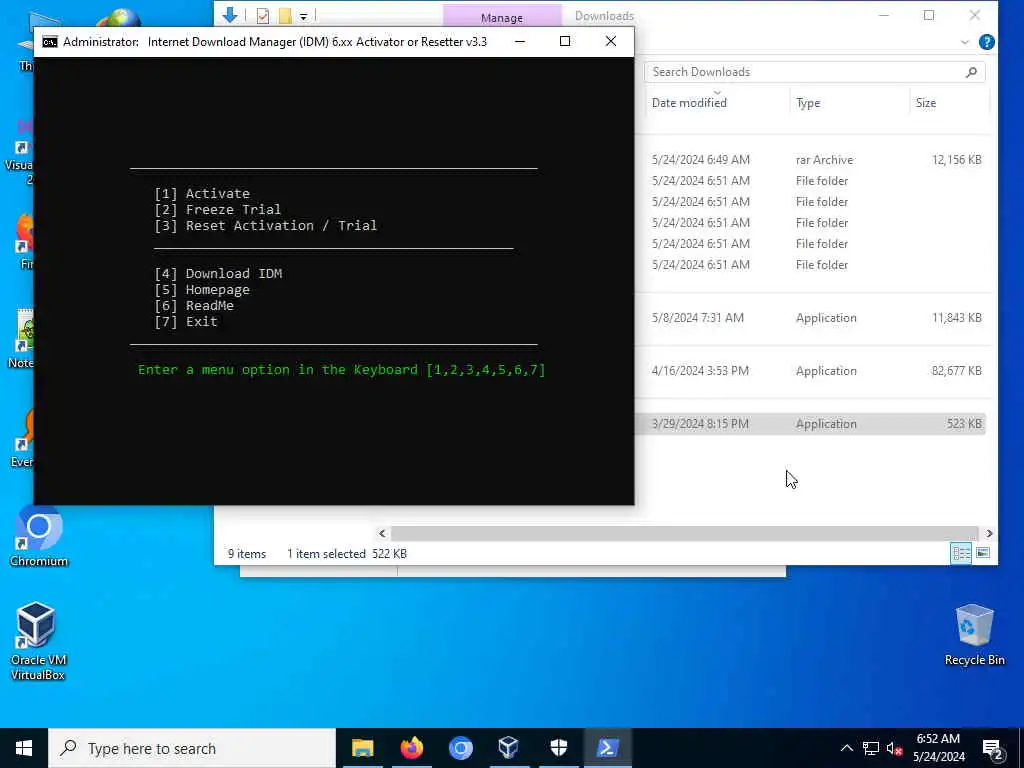Open Oracle VM VirtualBox desktop shortcut

(37, 641)
